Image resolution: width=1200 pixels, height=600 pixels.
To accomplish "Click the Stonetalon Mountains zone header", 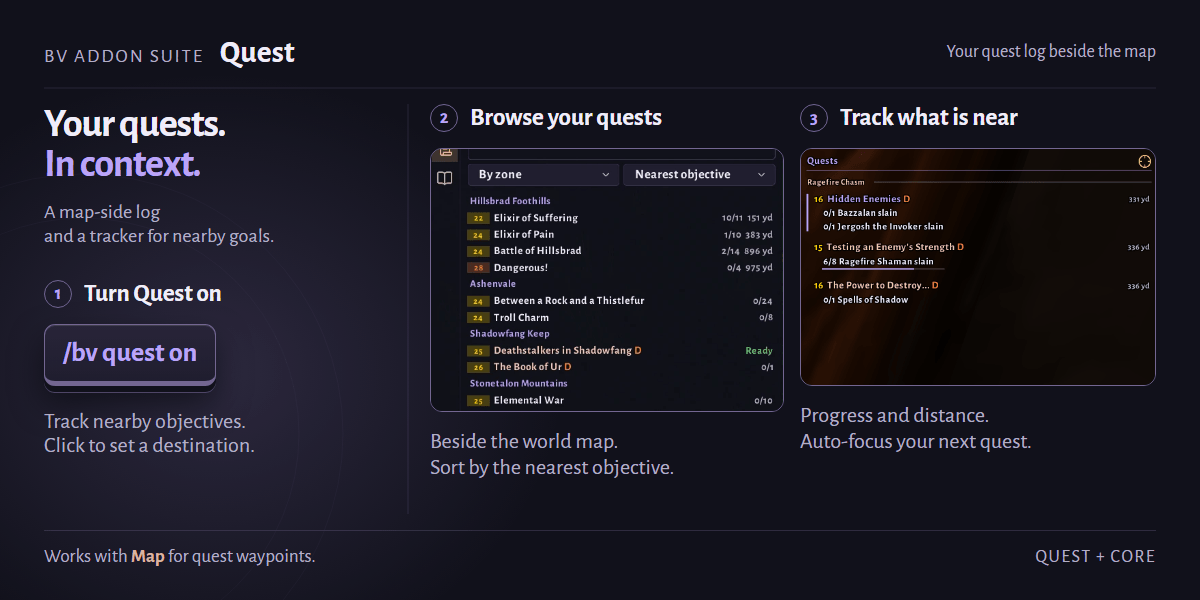I will point(518,384).
